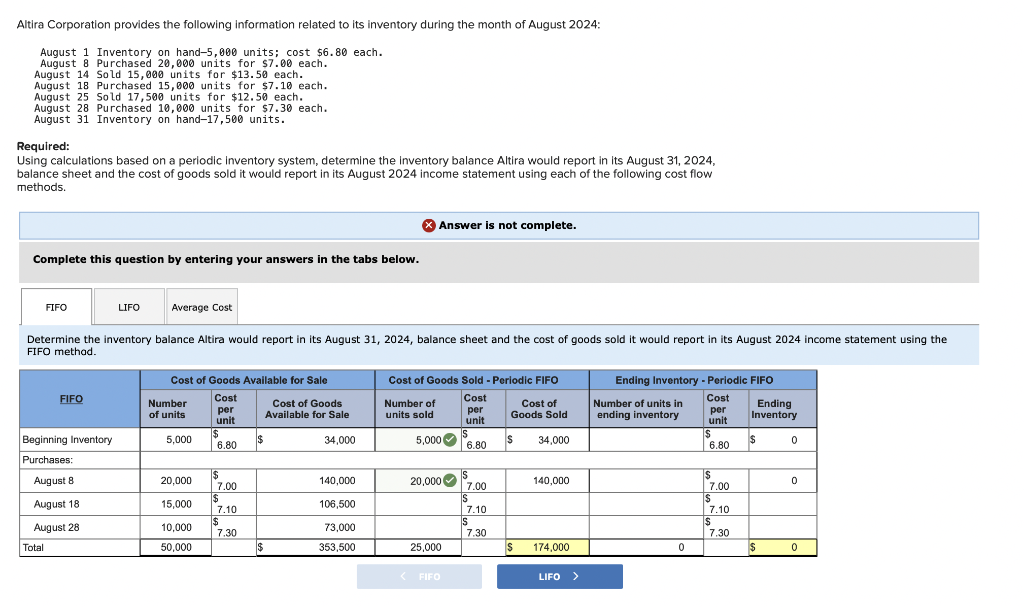Click the 106,500 August 18 cost available value
Image resolution: width=1024 pixels, height=607 pixels.
[337, 504]
